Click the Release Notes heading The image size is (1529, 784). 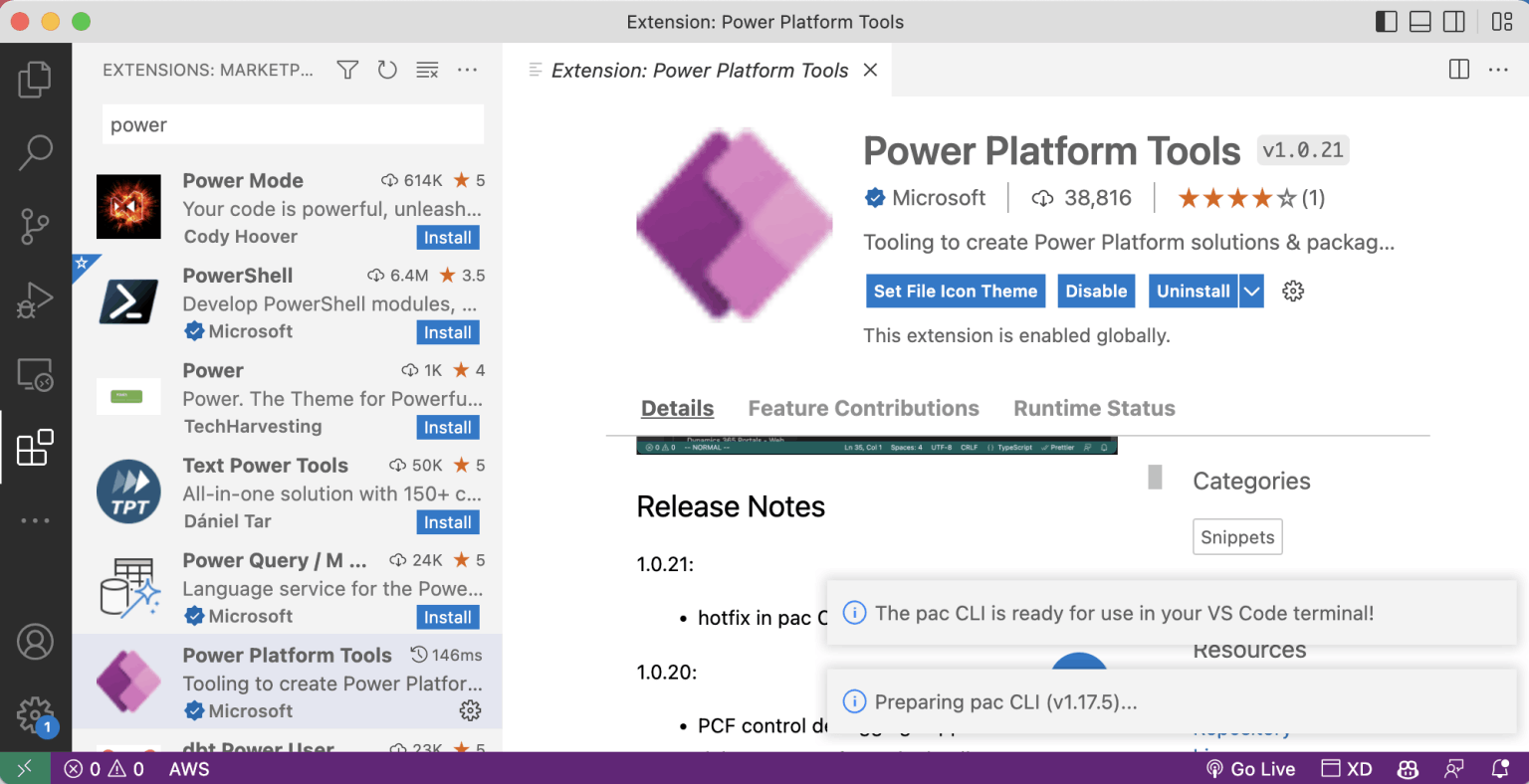731,506
